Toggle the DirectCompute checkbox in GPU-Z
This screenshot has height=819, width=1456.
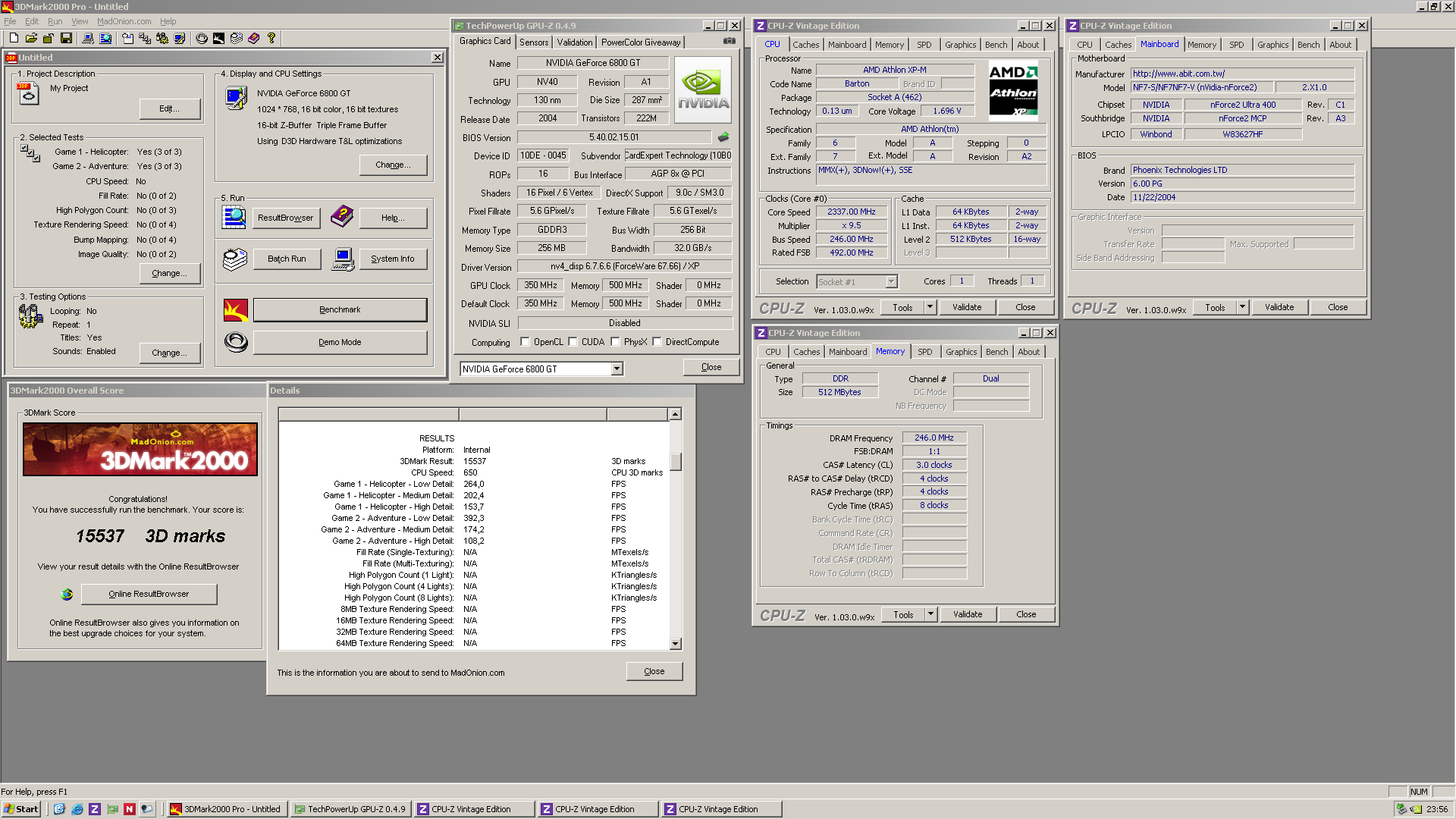click(x=657, y=342)
